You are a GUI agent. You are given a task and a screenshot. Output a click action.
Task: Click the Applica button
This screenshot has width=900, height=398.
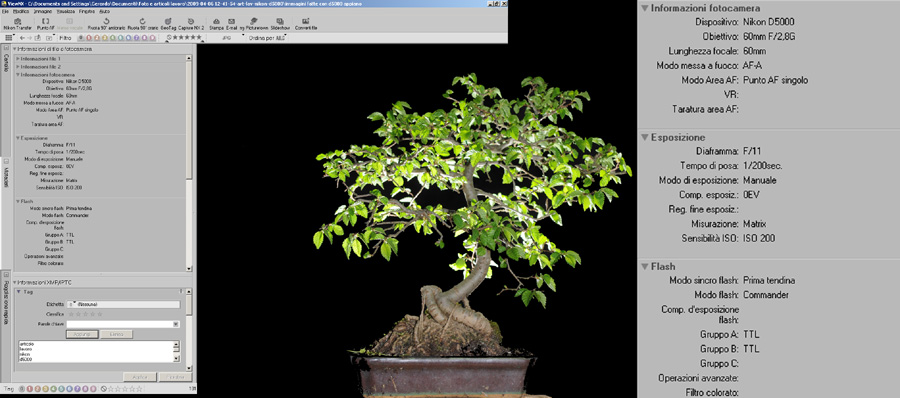click(x=139, y=377)
